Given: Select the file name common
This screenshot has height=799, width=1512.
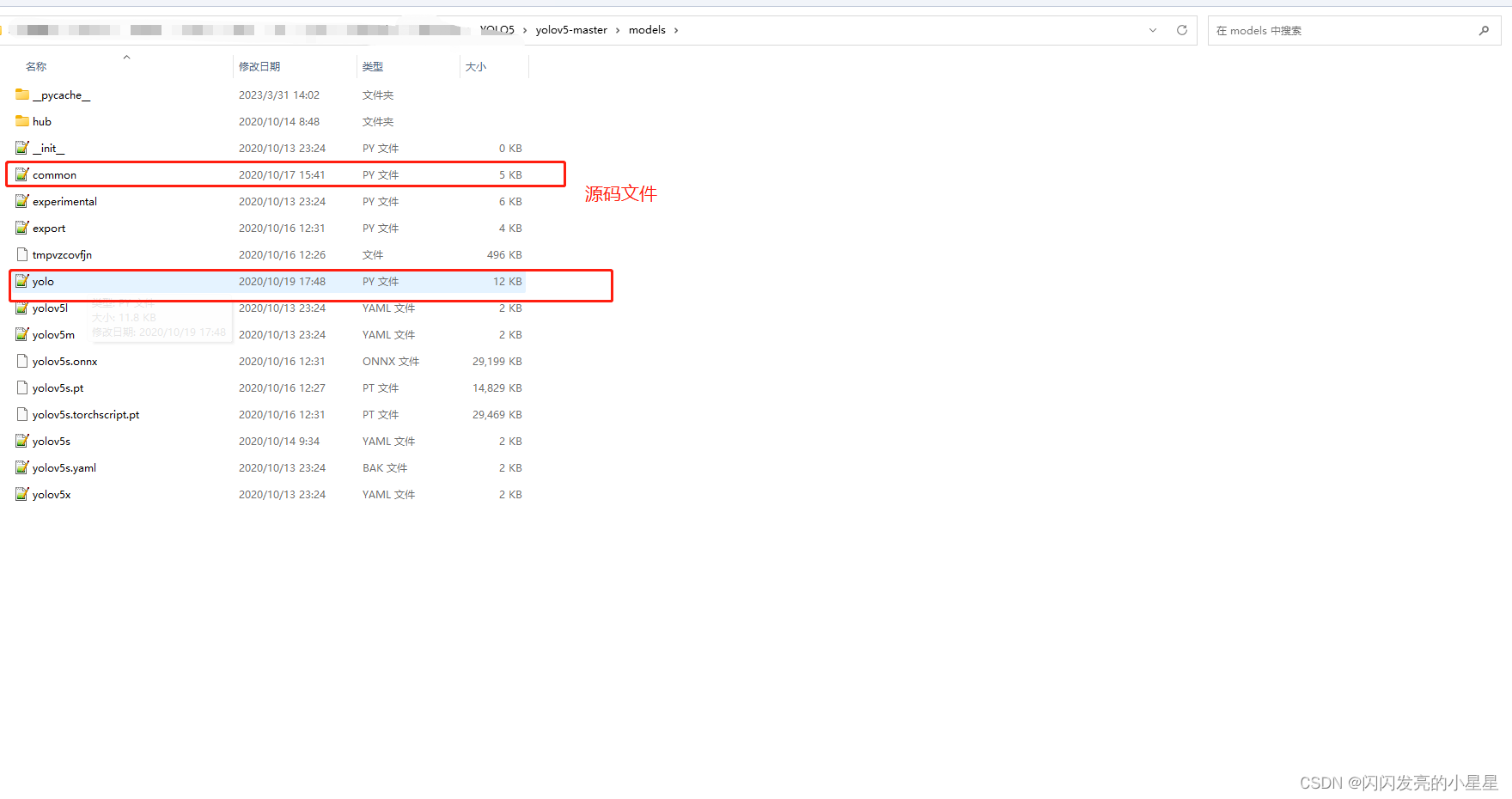Looking at the screenshot, I should [54, 175].
